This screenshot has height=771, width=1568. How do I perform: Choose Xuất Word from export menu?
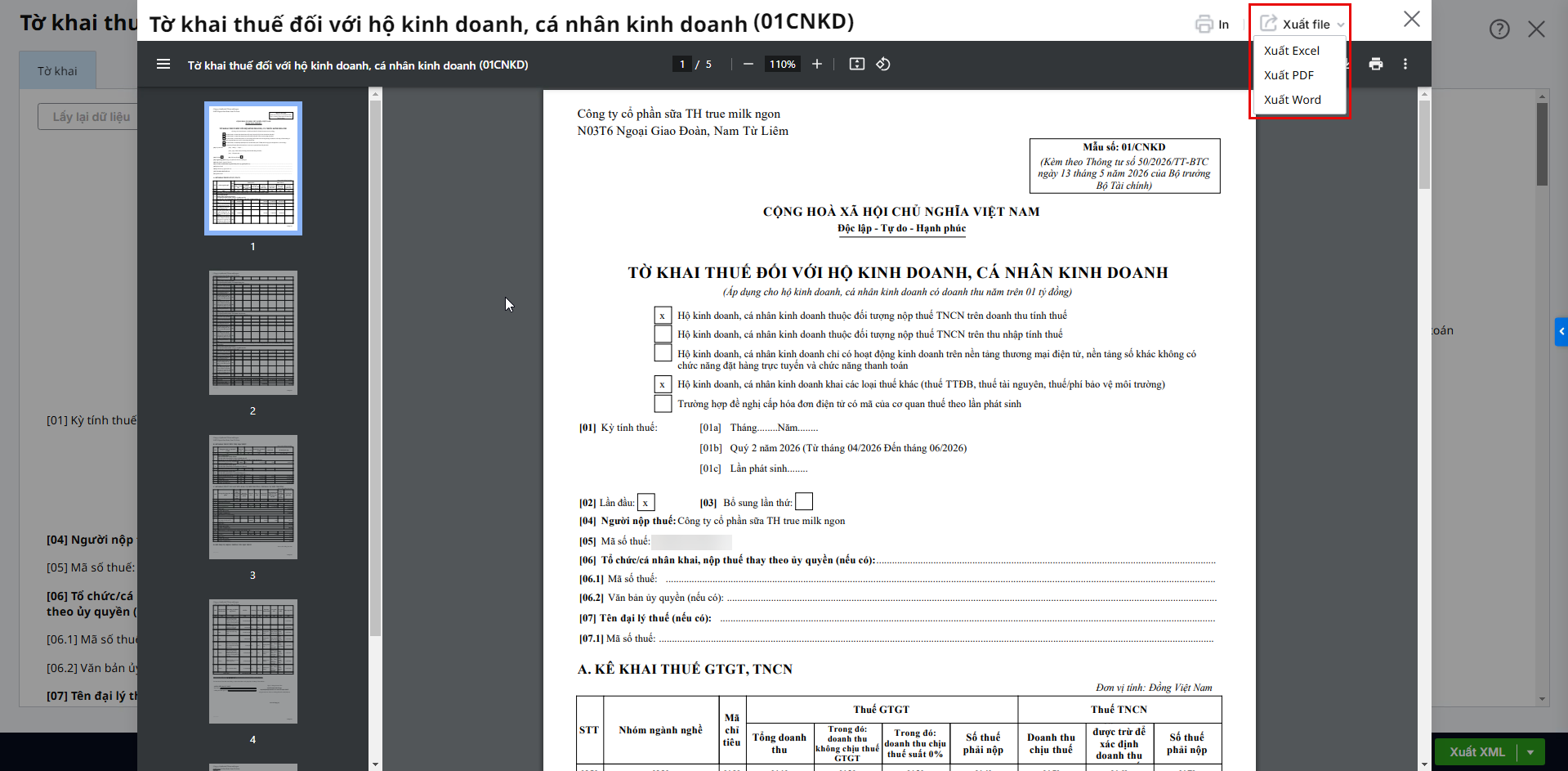pyautogui.click(x=1293, y=100)
